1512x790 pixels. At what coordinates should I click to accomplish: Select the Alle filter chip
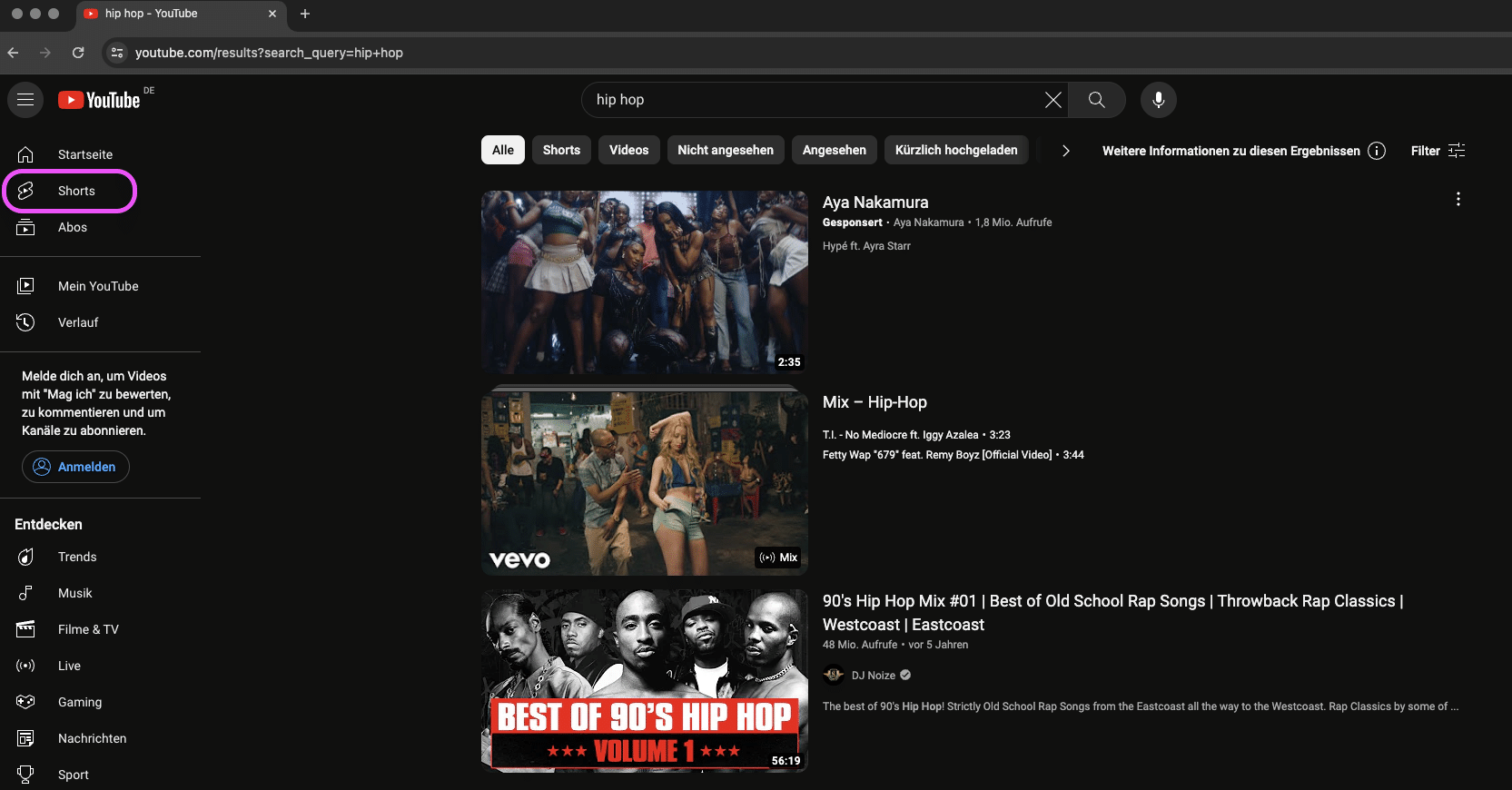tap(503, 150)
